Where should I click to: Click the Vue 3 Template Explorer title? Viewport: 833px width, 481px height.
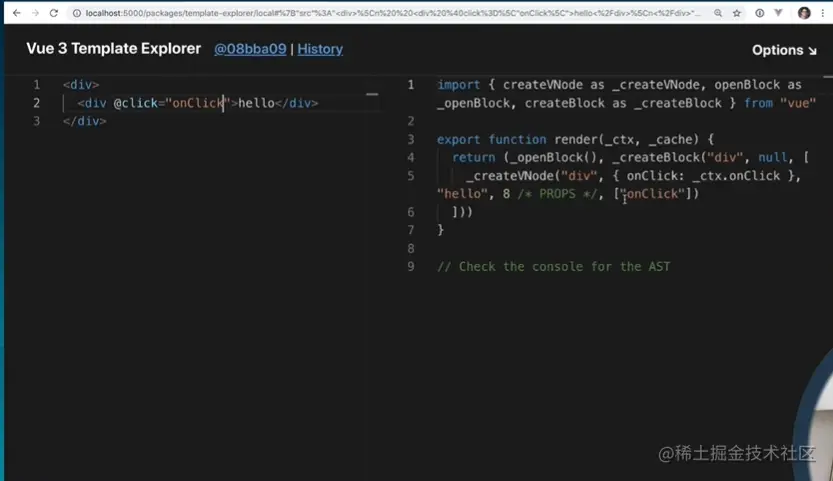(x=114, y=48)
